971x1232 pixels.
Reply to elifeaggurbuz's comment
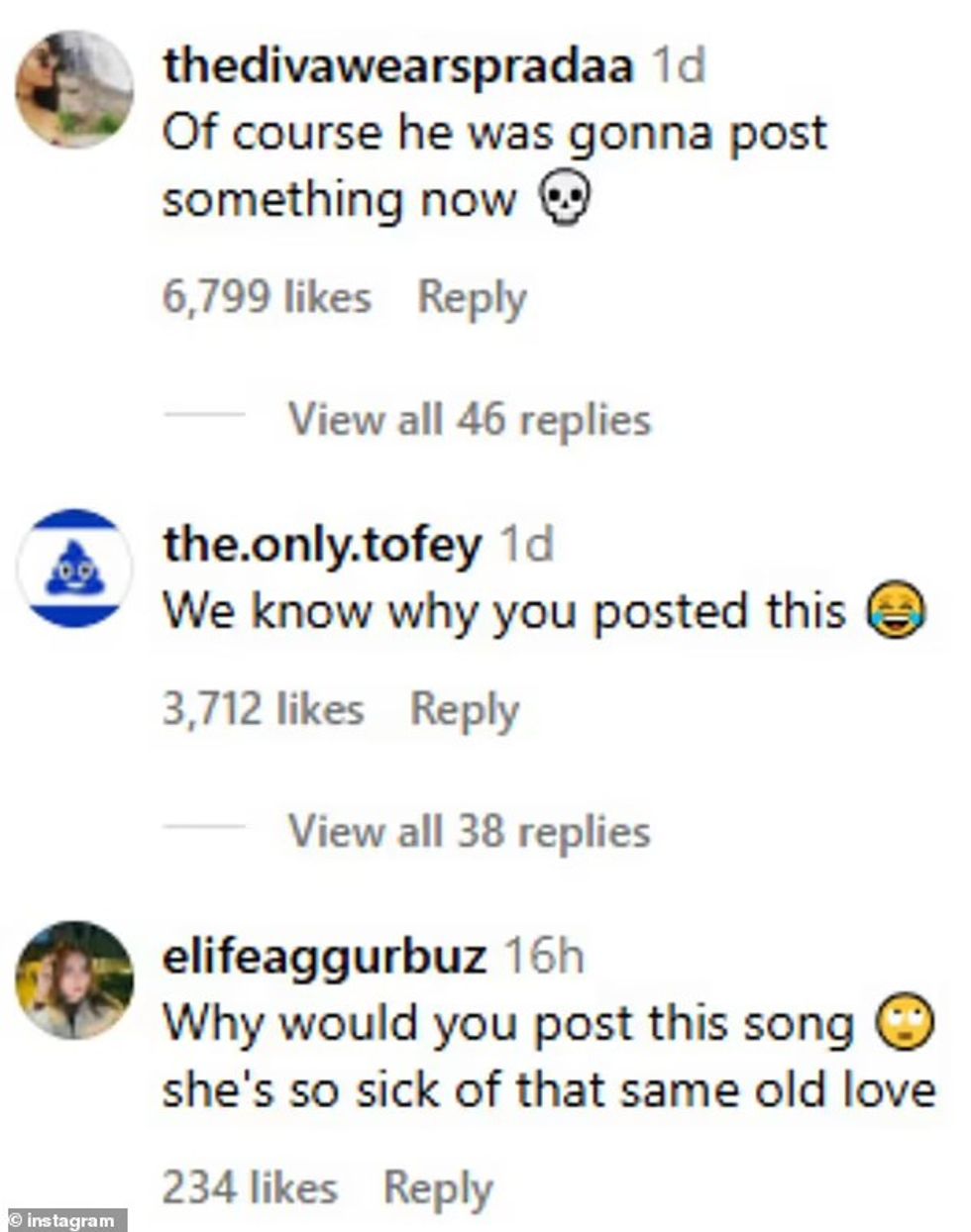437,1186
